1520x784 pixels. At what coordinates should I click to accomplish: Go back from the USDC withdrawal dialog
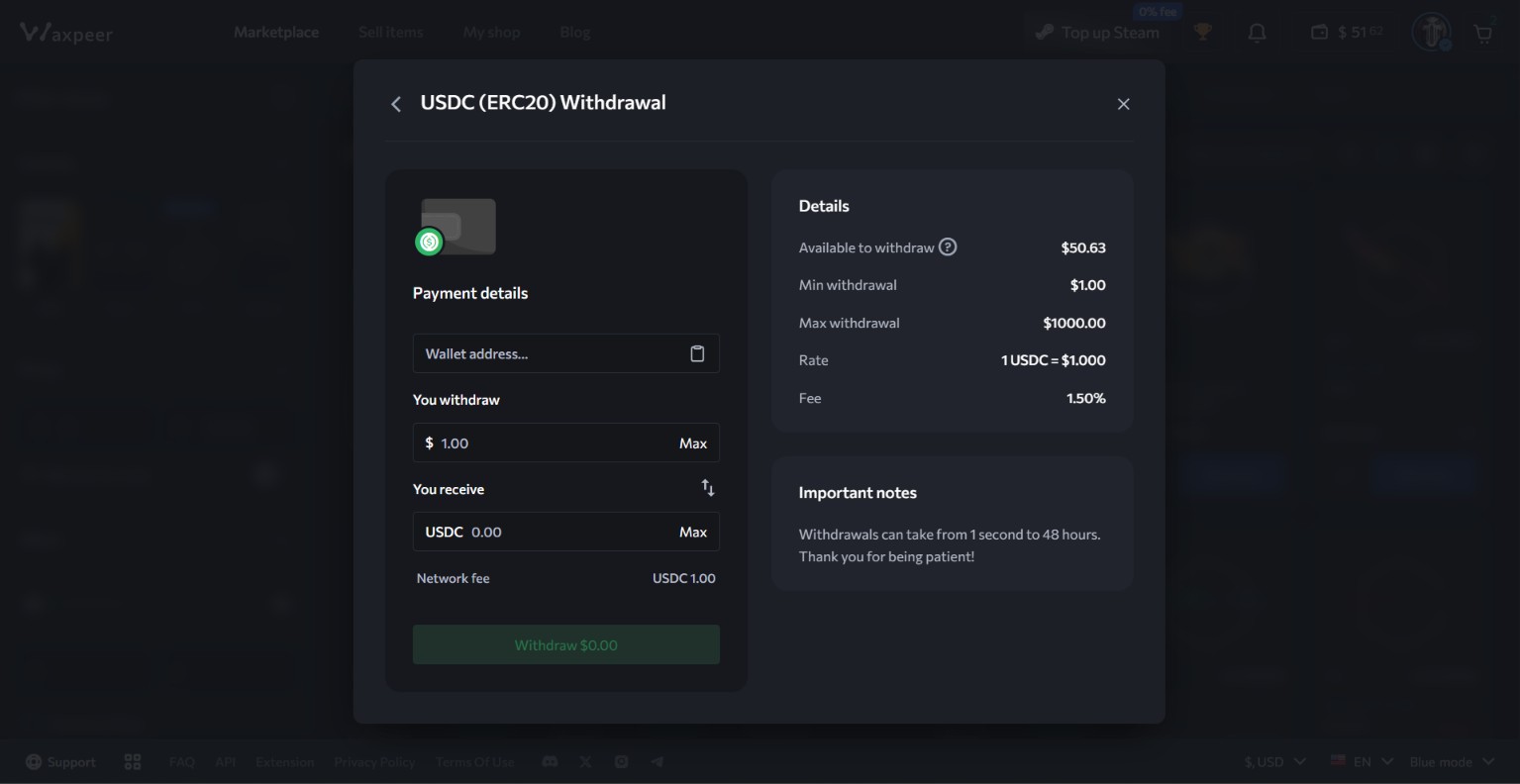coord(396,104)
